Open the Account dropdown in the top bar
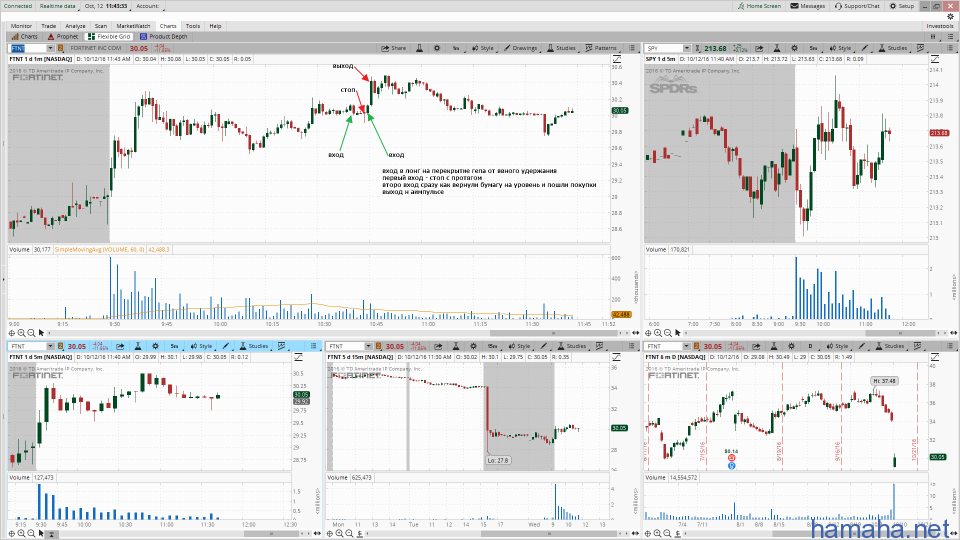Screen dimensions: 960x540 pos(148,6)
